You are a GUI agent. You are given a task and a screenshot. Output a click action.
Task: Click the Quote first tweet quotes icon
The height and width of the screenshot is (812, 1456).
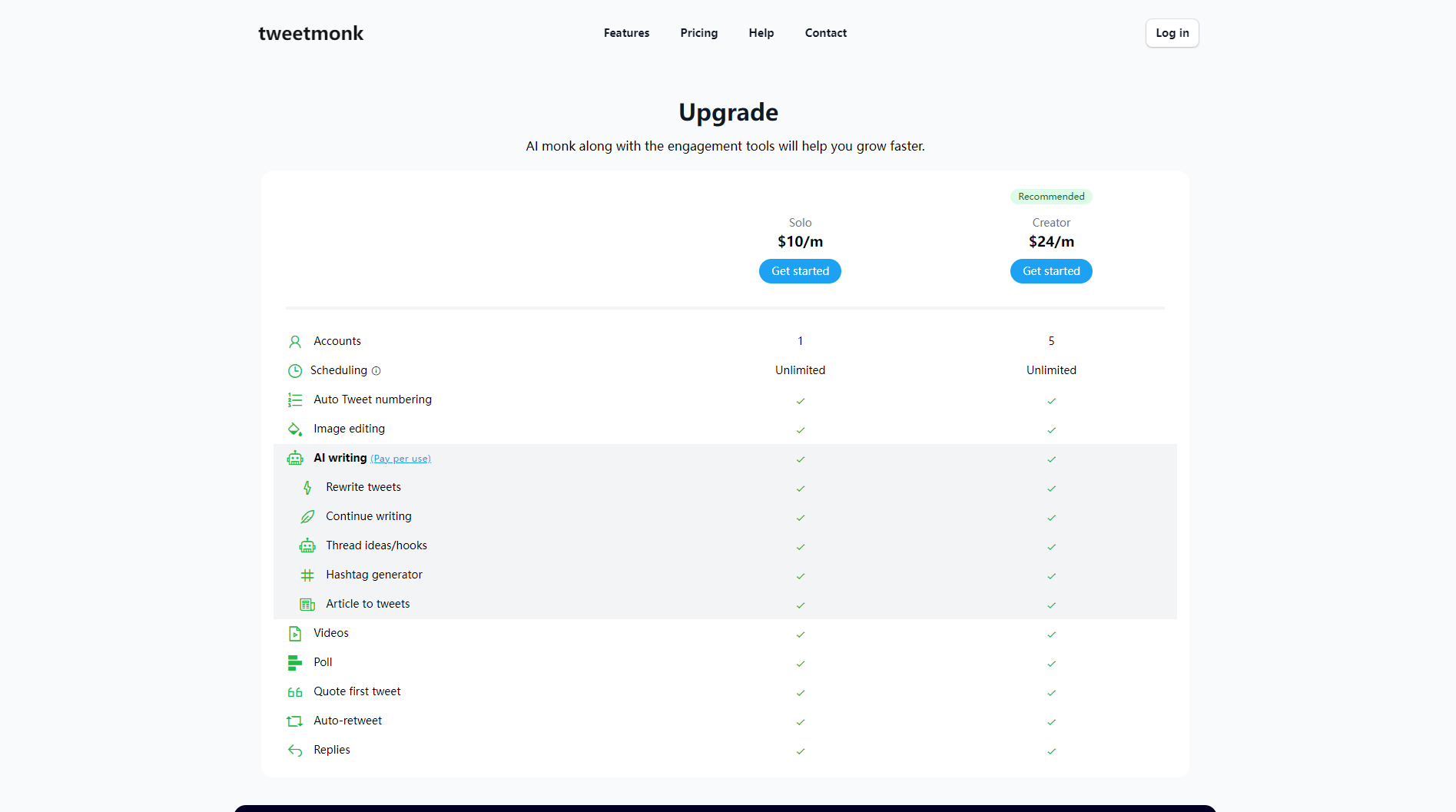coord(295,692)
